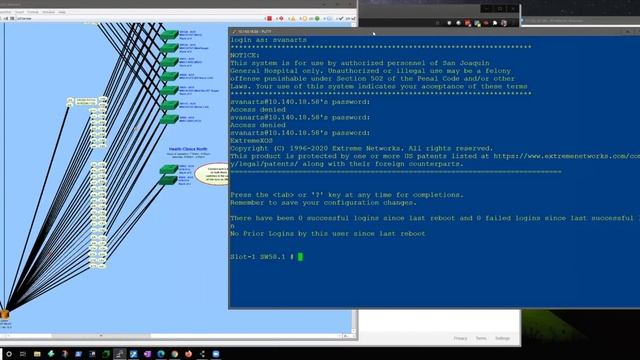Open the Help menu in network map window
Screen dimensions: 640x360
(62, 12)
